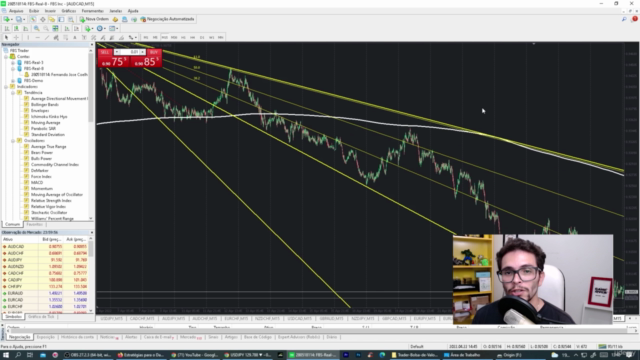Switch timeframe to M30

174,38
